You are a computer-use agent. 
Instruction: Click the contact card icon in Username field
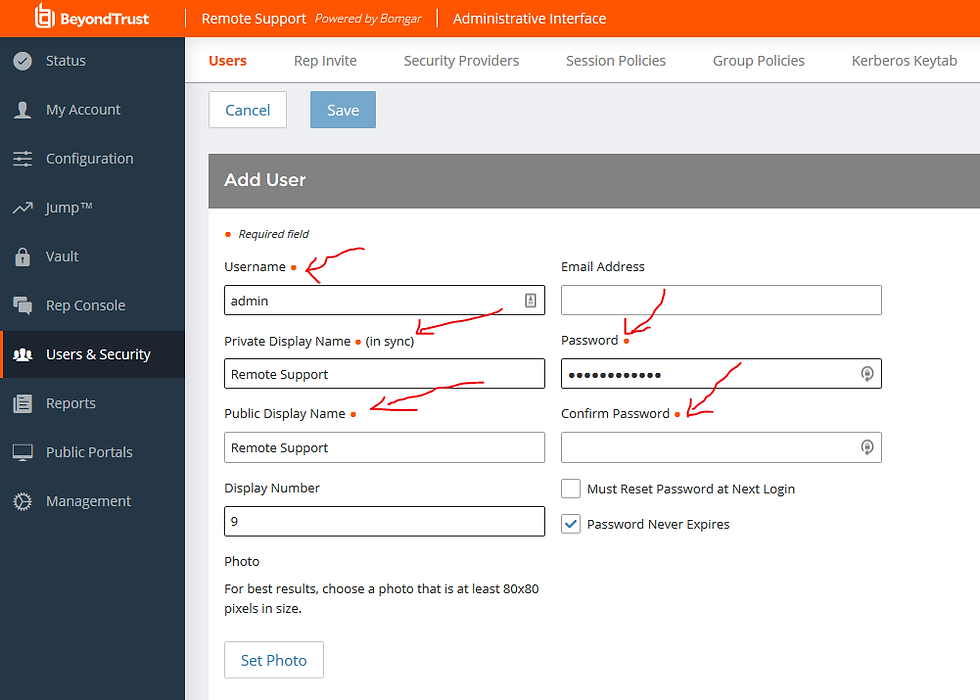(530, 301)
